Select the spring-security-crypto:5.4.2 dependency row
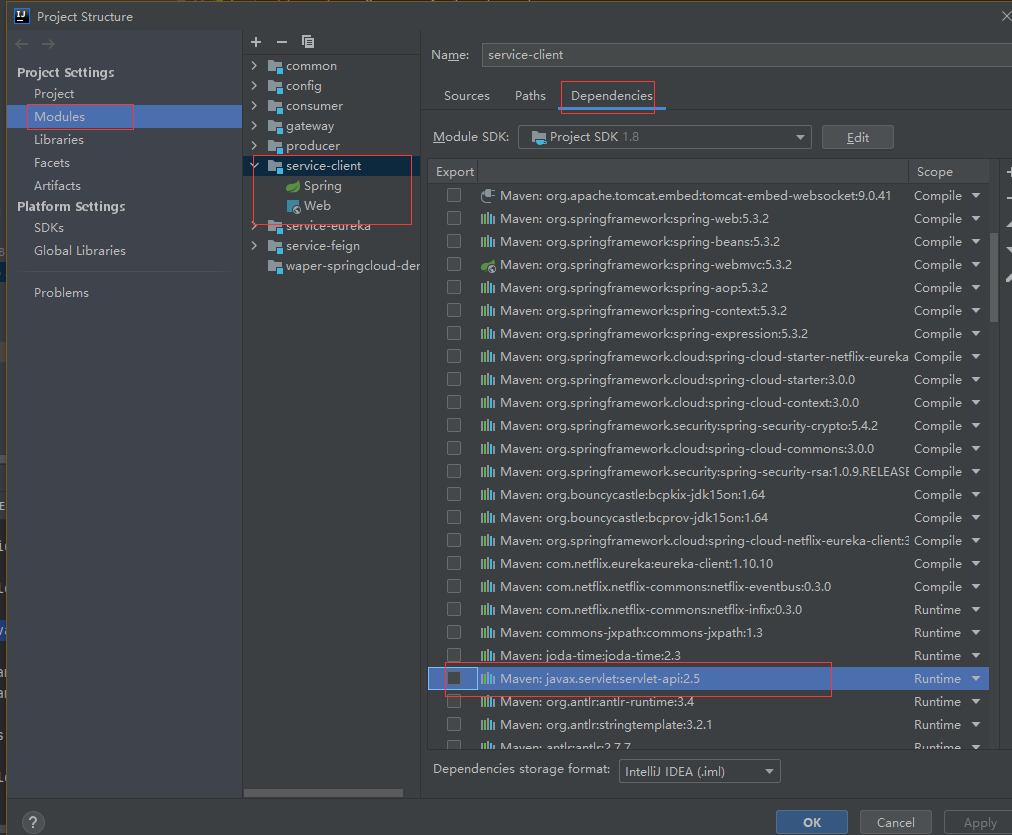1012x835 pixels. [x=708, y=426]
